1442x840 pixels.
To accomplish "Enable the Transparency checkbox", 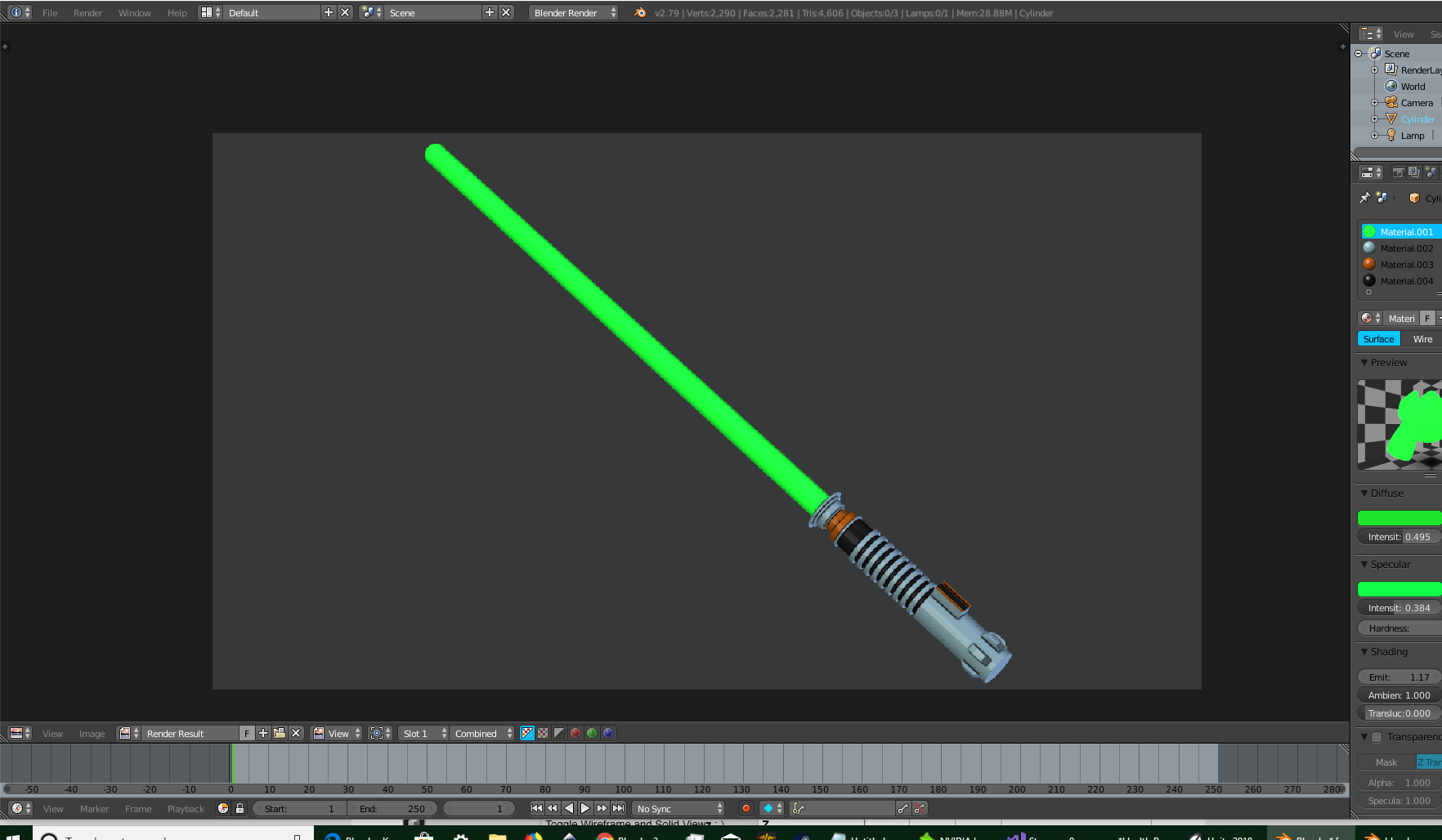I will pyautogui.click(x=1377, y=737).
